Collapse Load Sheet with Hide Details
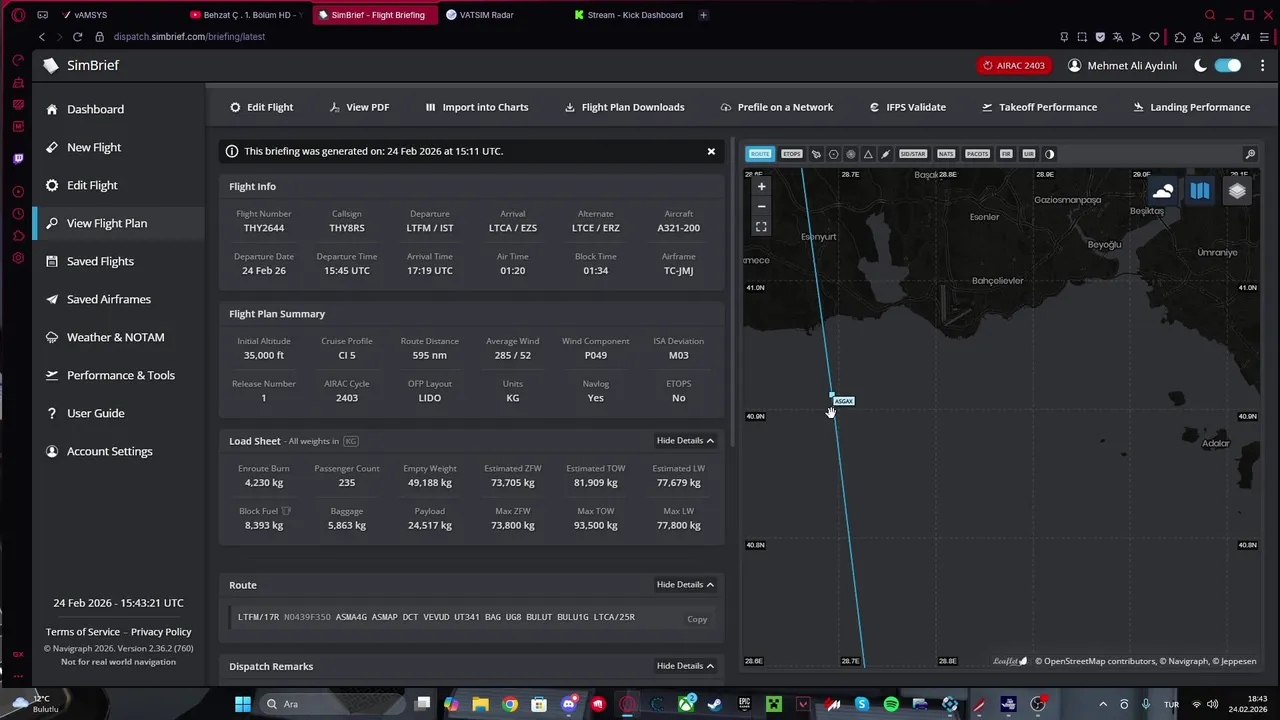The image size is (1280, 720). click(x=685, y=441)
